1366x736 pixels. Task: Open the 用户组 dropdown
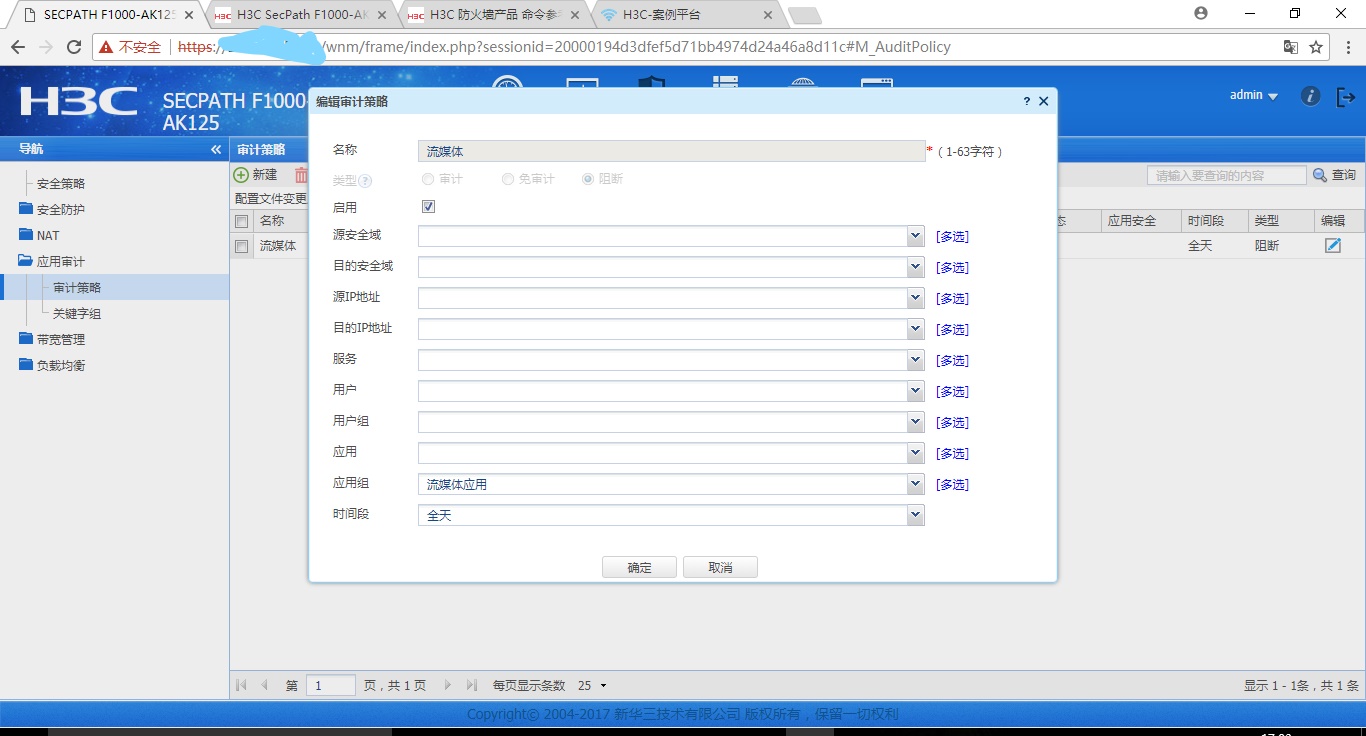[915, 422]
